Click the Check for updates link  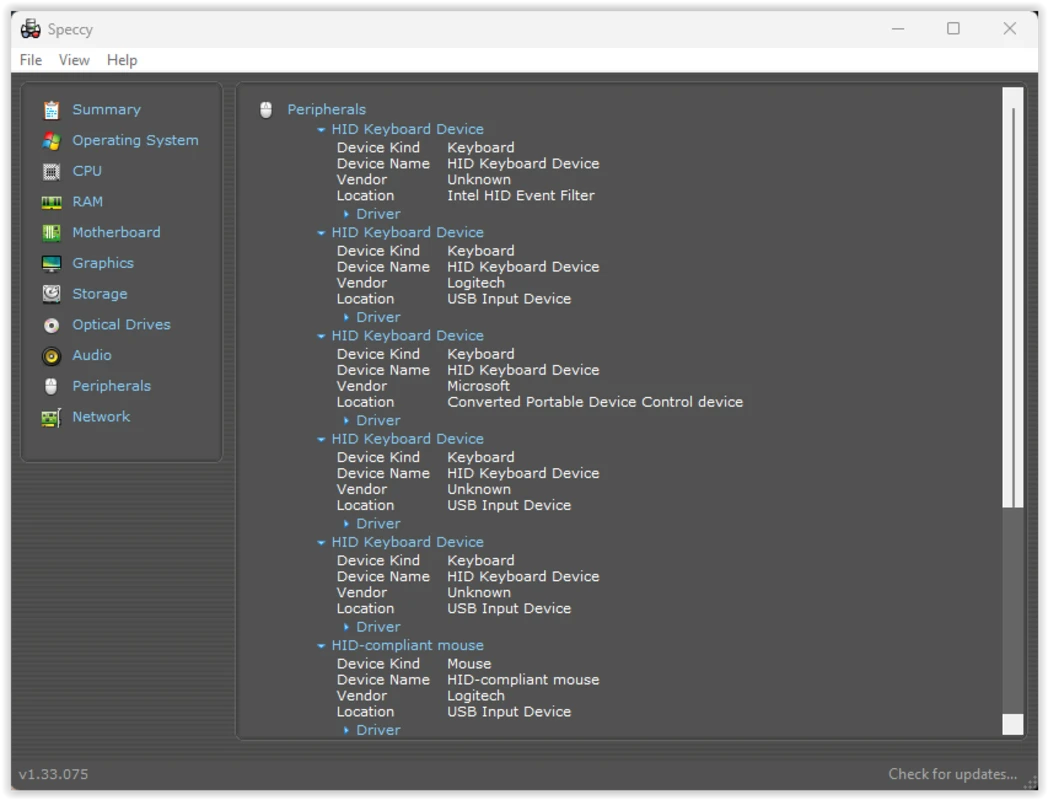click(952, 773)
